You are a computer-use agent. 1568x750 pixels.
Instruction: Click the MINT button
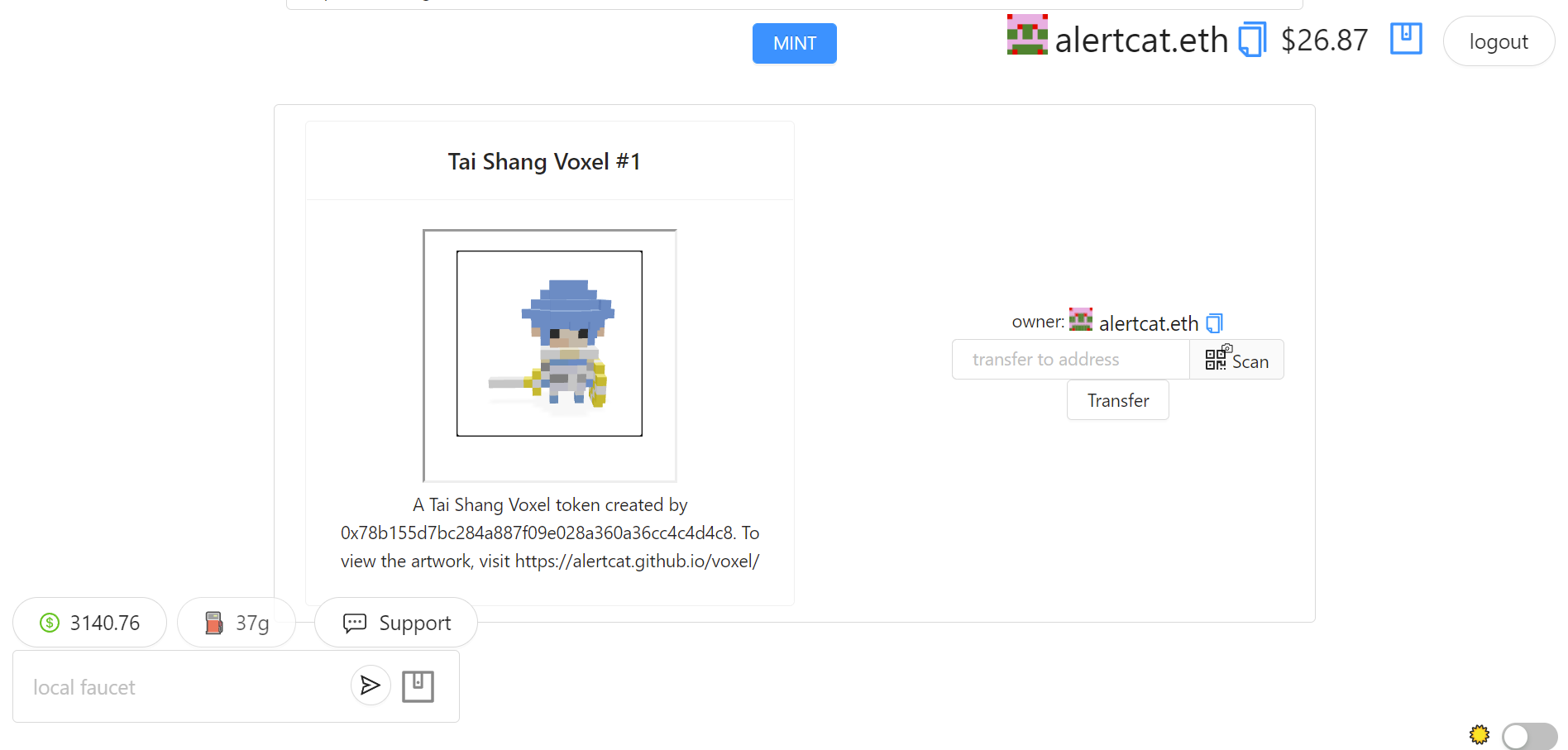[x=795, y=43]
